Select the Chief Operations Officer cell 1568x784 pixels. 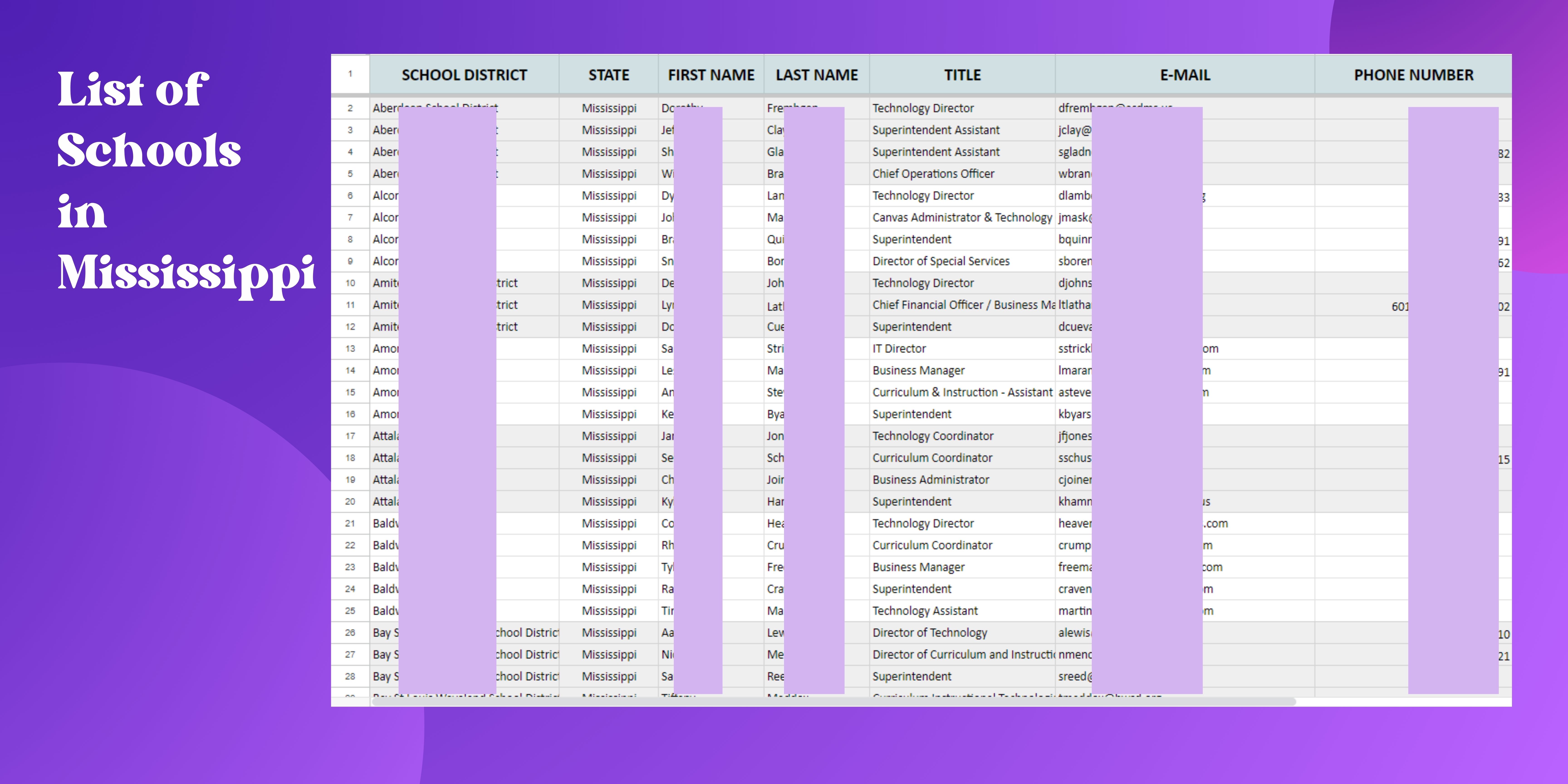pyautogui.click(x=933, y=174)
